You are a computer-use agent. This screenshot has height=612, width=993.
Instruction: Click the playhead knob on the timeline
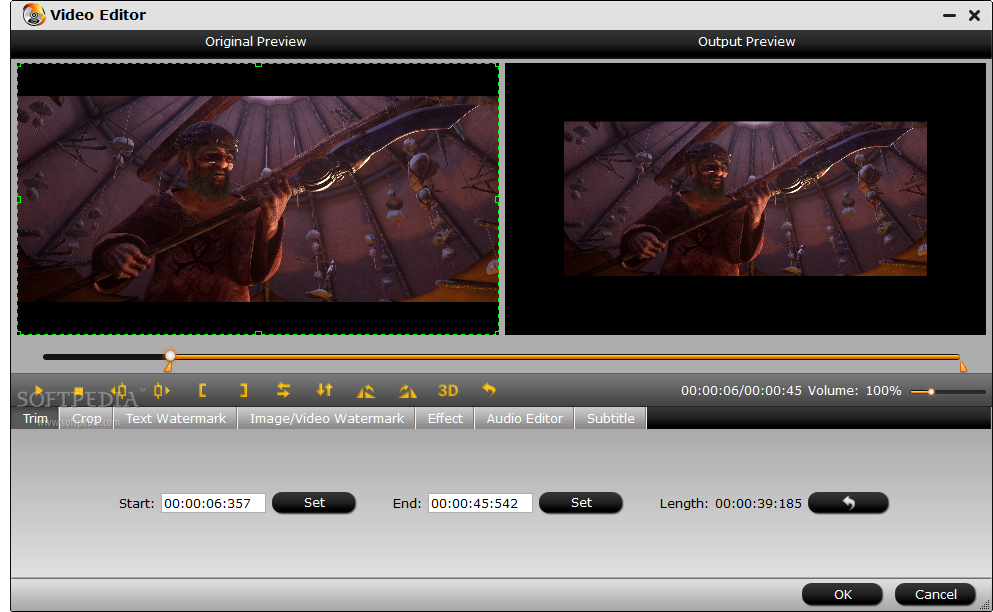(x=170, y=356)
